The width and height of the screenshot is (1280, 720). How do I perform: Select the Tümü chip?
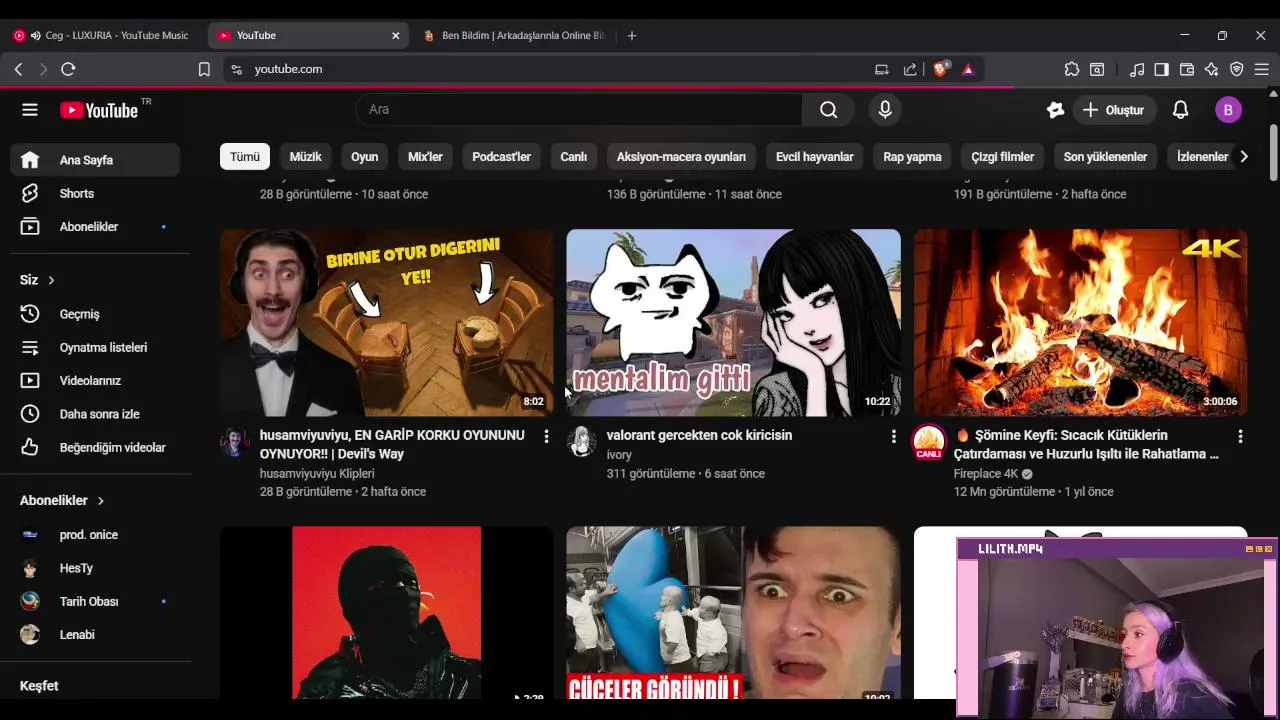pyautogui.click(x=245, y=157)
